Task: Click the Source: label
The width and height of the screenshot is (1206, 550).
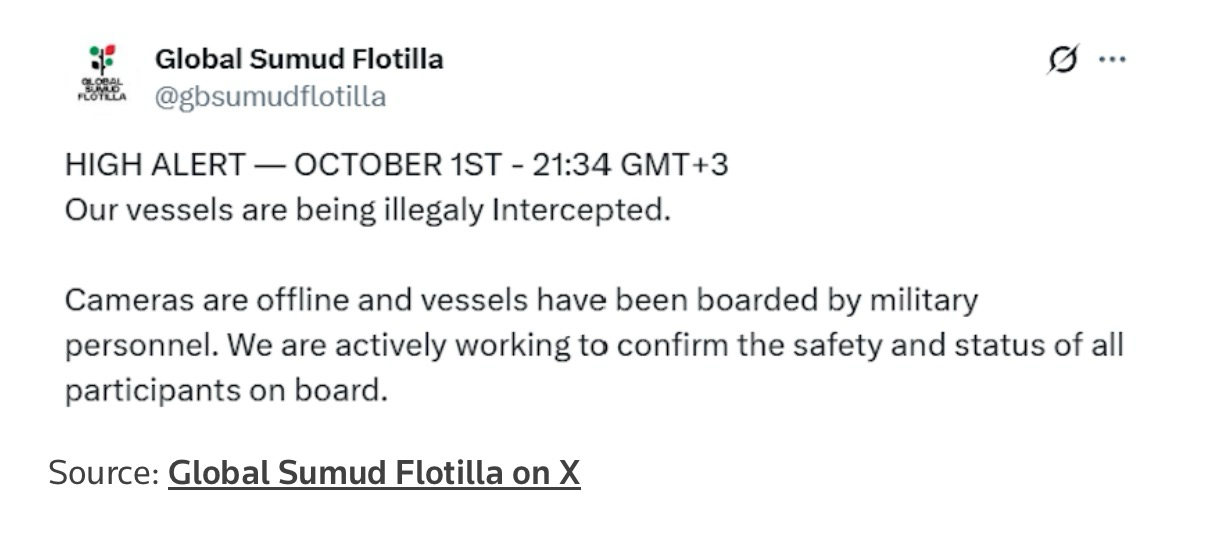Action: [104, 472]
